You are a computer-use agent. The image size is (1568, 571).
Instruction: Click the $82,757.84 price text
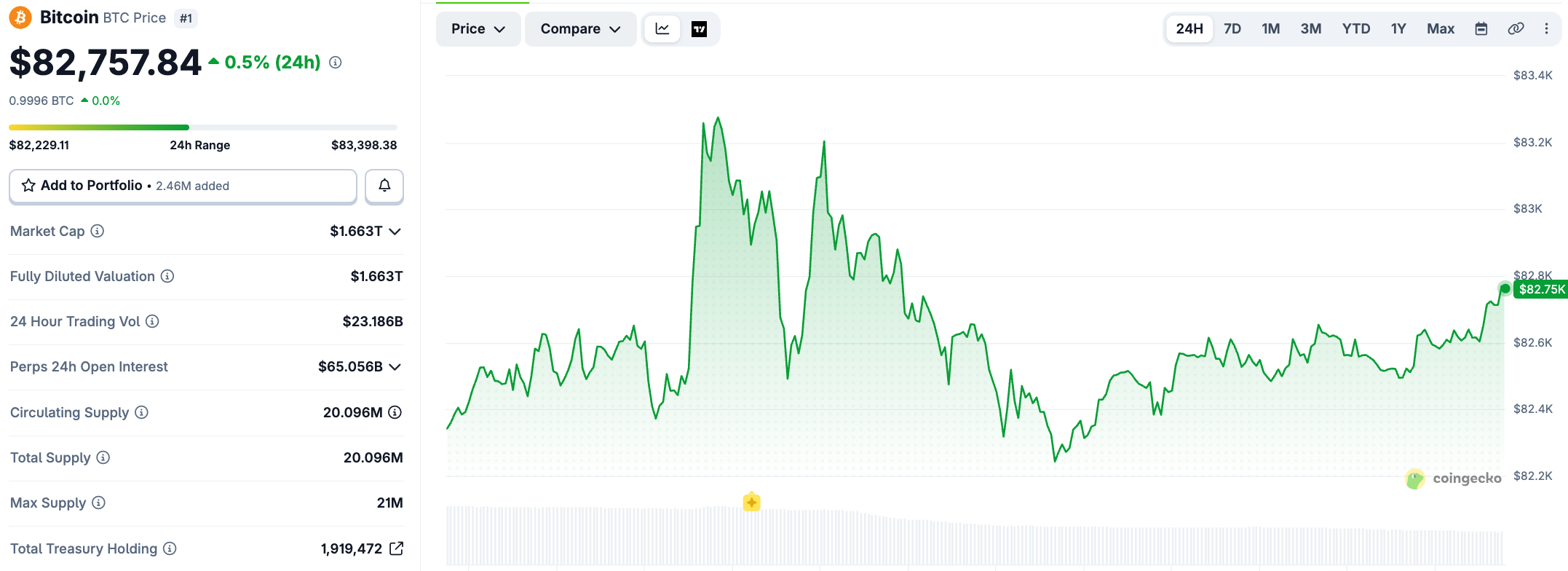[x=105, y=63]
